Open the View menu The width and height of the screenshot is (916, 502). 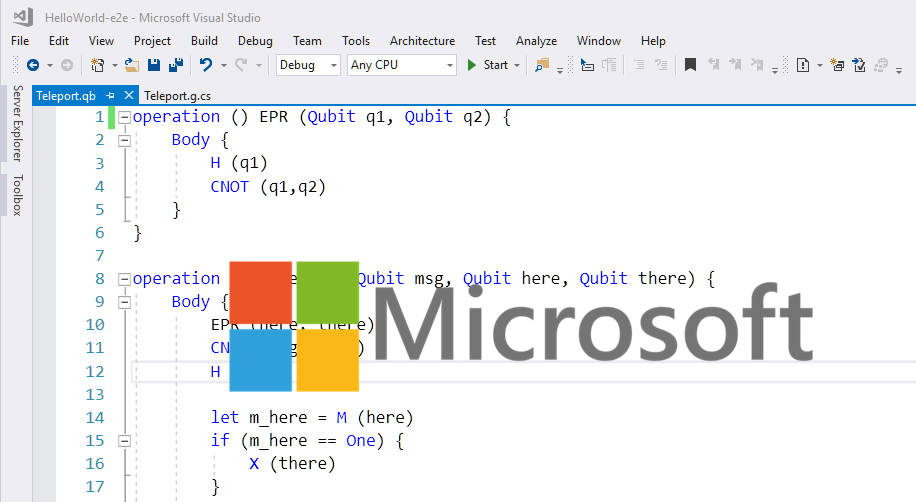pos(101,41)
